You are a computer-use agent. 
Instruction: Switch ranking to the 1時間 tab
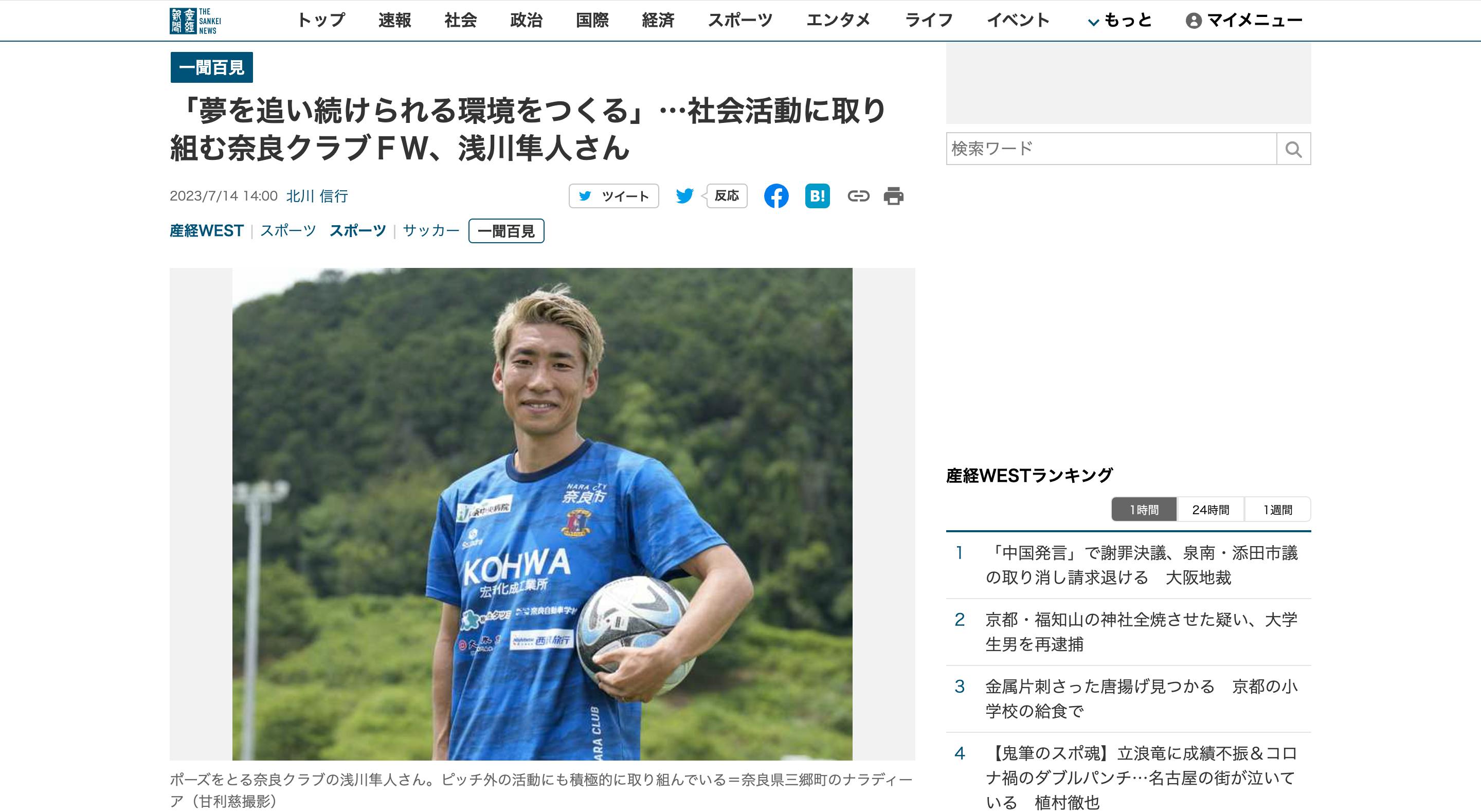pyautogui.click(x=1144, y=510)
